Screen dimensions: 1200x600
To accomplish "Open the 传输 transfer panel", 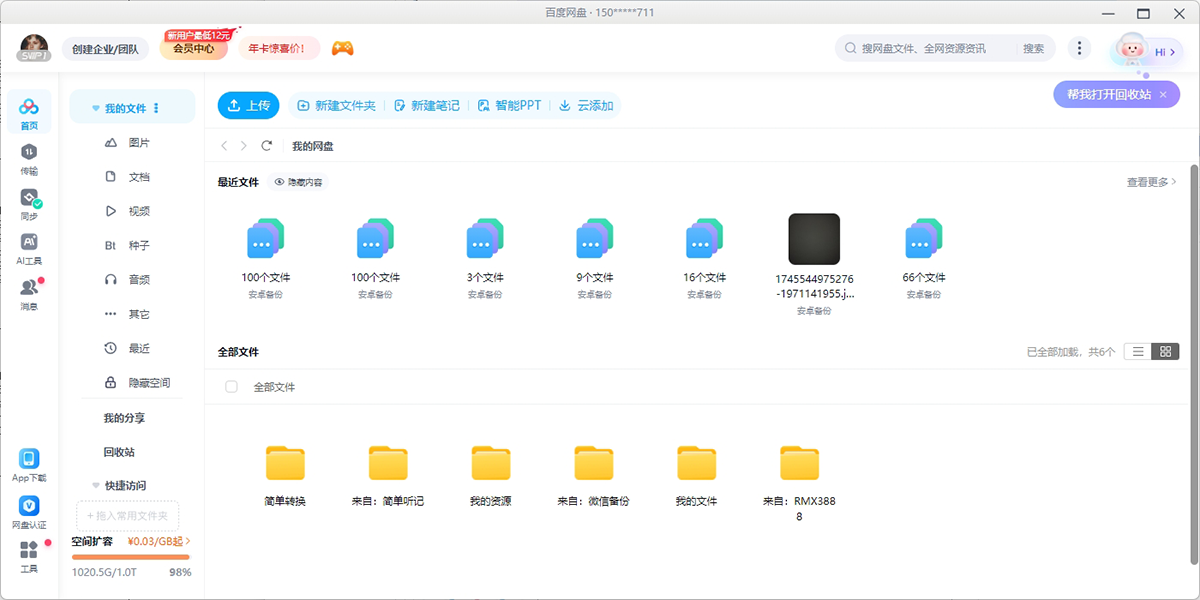I will 29,159.
